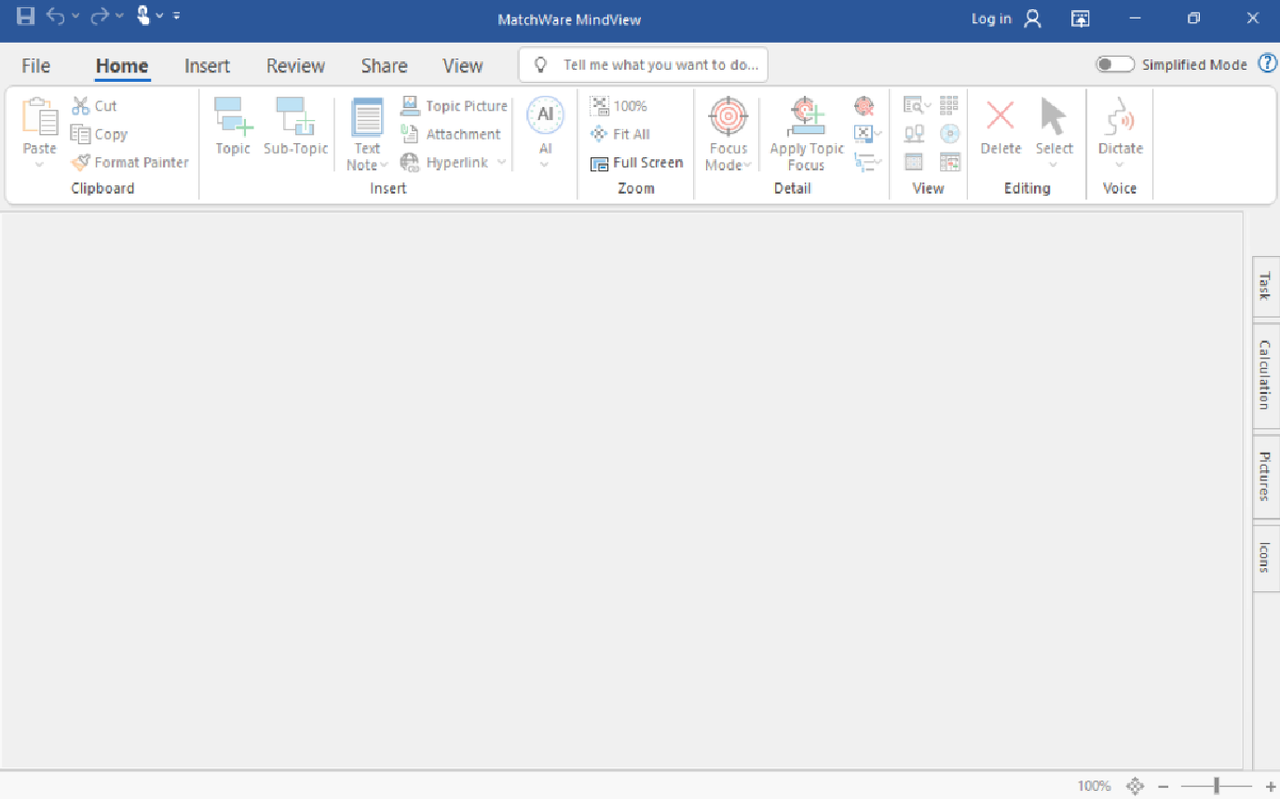Viewport: 1280px width, 799px height.
Task: Undo the last action
Action: [56, 16]
